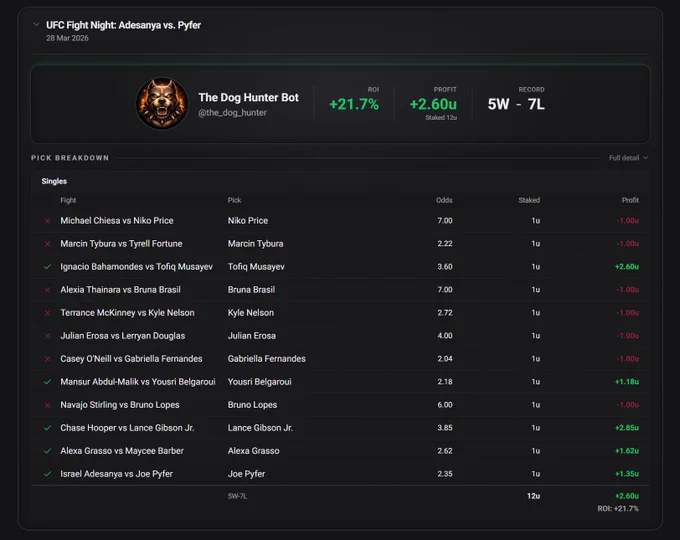Select 'Alexa Grasso vs Maycee Barber' fight
Image resolution: width=680 pixels, height=540 pixels.
pyautogui.click(x=122, y=451)
